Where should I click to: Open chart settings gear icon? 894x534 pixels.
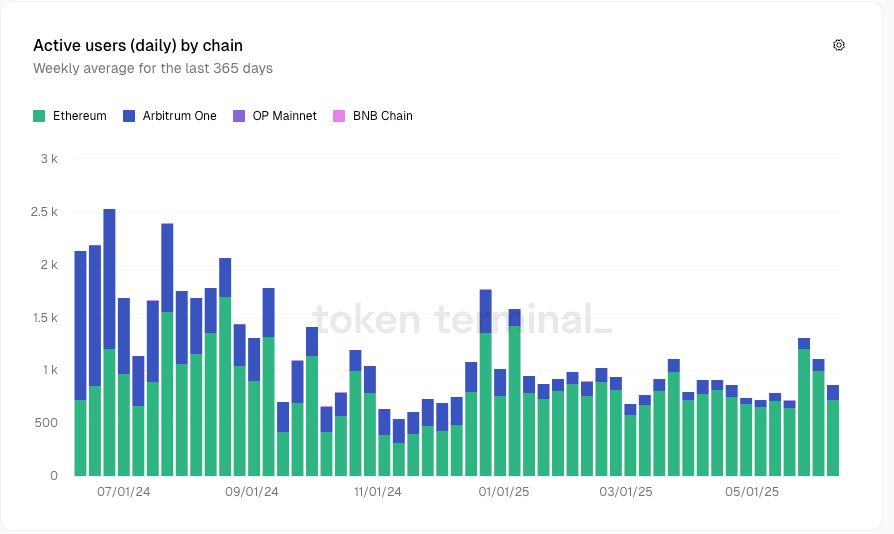(839, 45)
